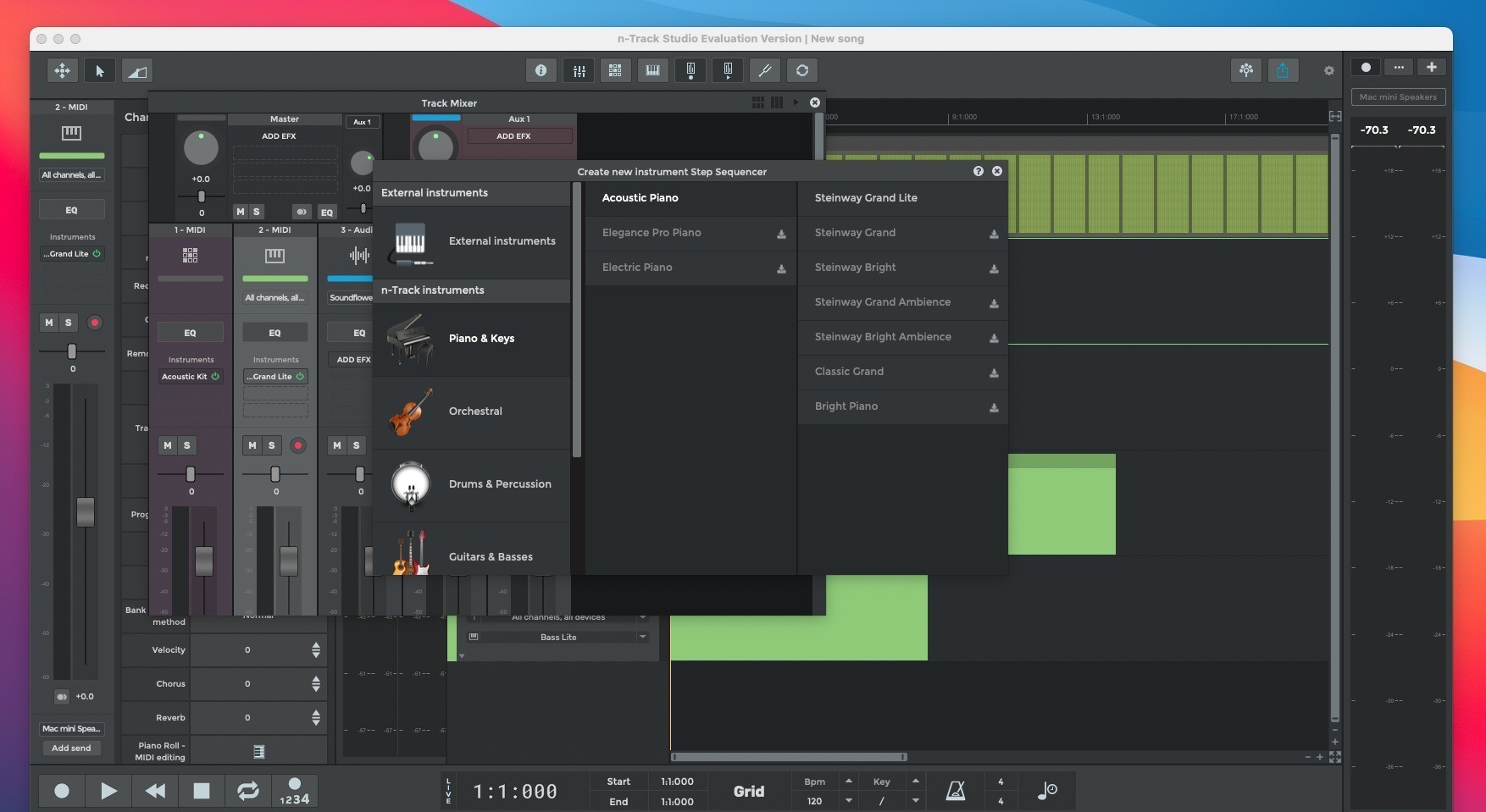Start playback with the Play button
The image size is (1486, 812).
point(108,791)
